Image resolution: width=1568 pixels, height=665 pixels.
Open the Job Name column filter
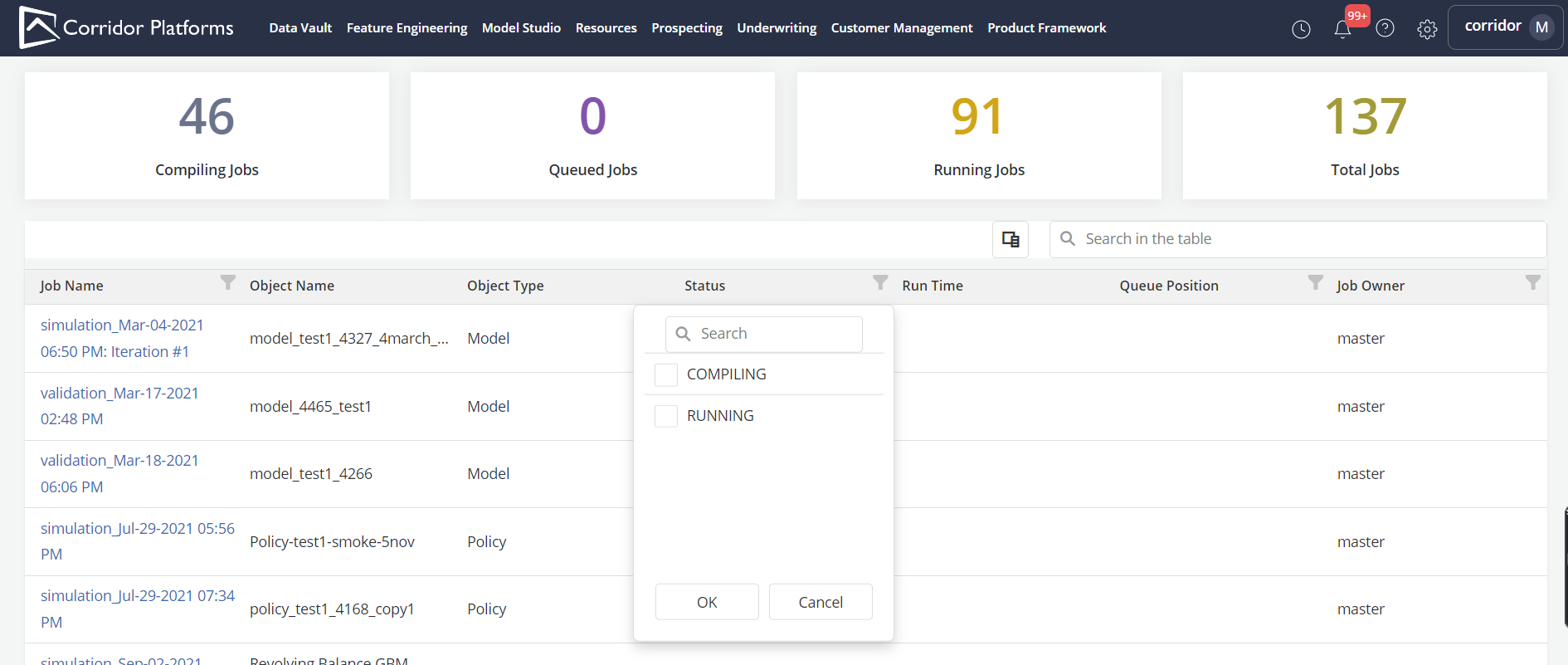coord(227,282)
